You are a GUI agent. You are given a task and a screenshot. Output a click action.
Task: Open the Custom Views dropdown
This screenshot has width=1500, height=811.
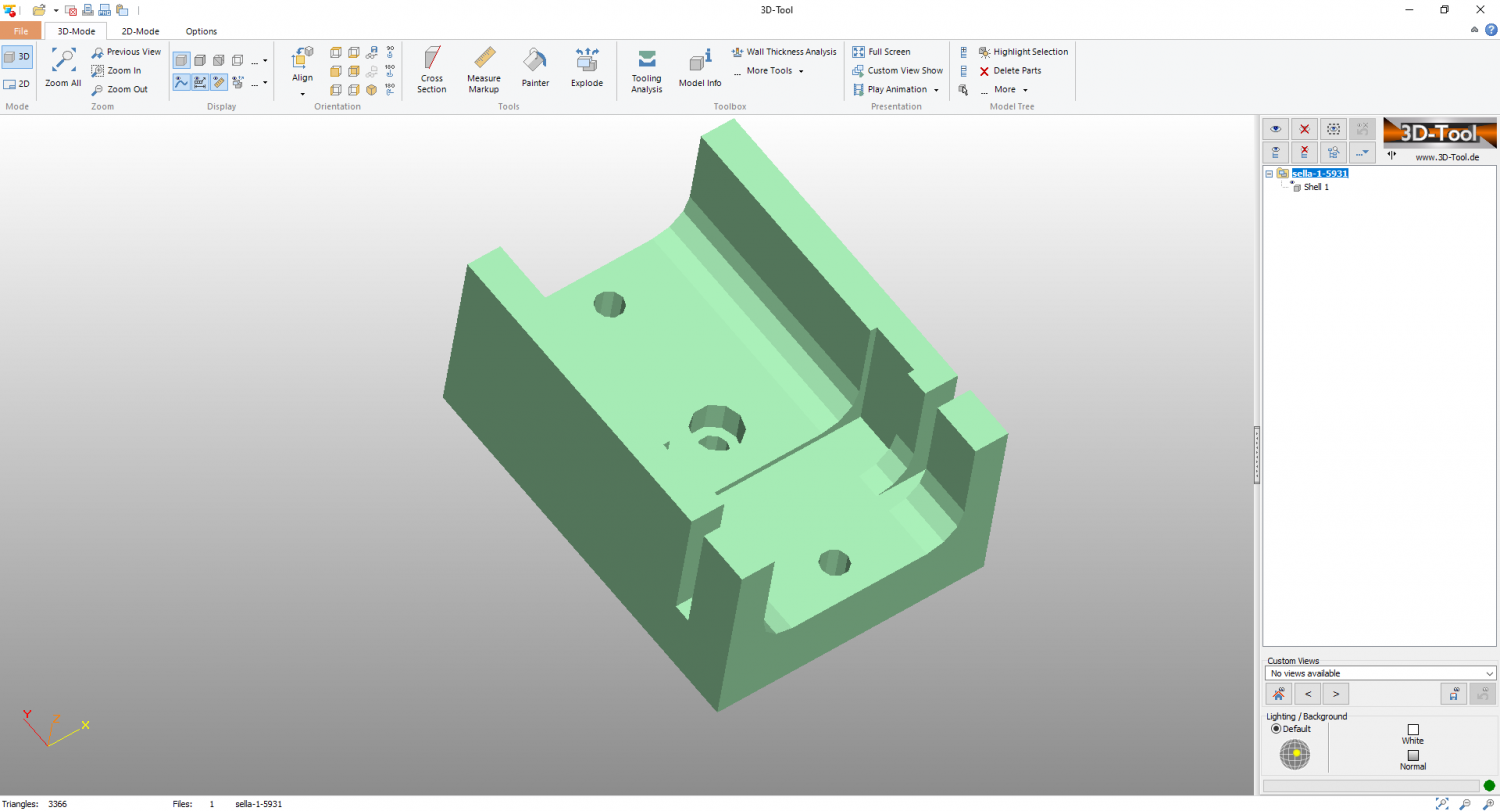coord(1380,673)
